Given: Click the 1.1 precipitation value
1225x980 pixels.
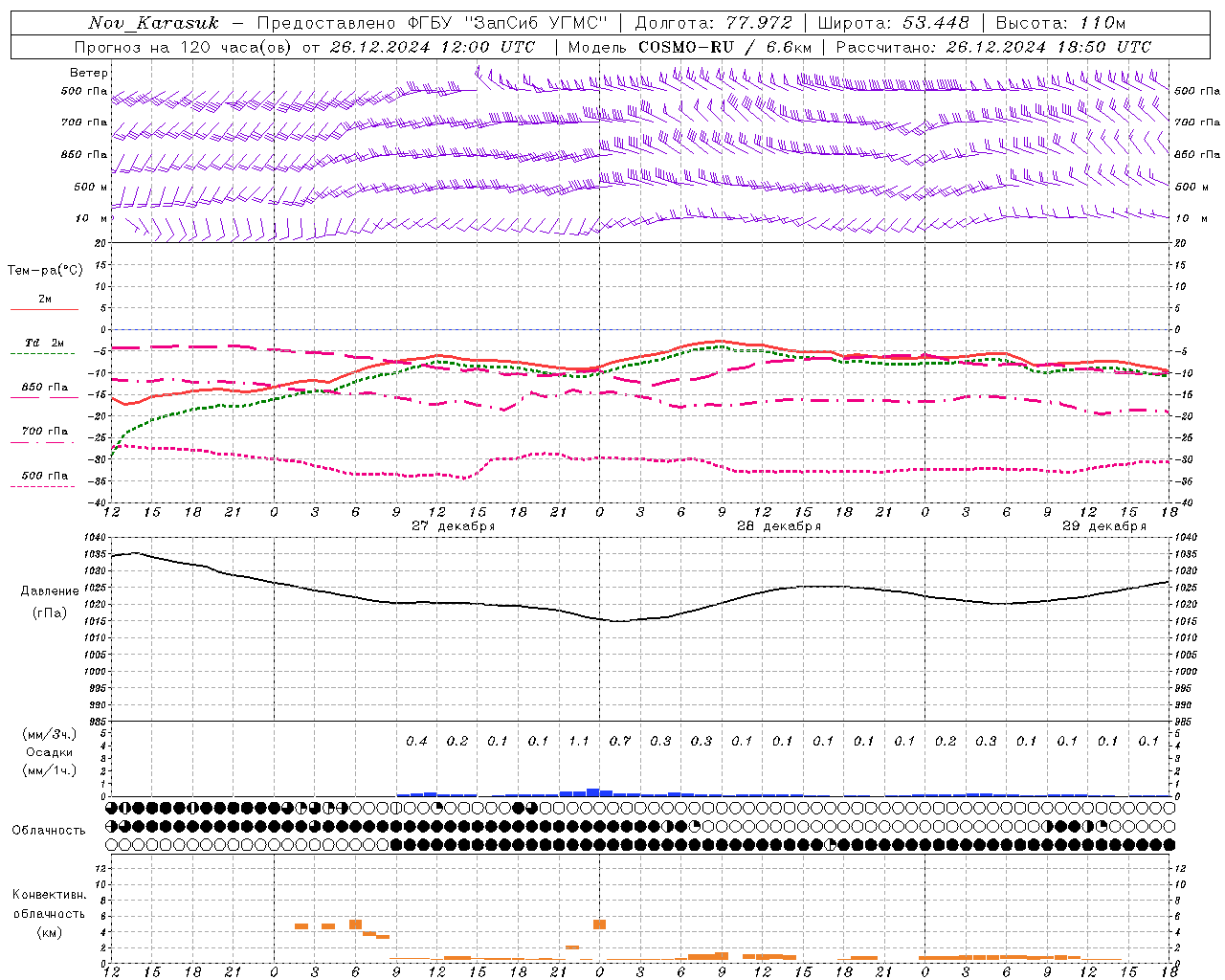Looking at the screenshot, I should click(x=579, y=741).
